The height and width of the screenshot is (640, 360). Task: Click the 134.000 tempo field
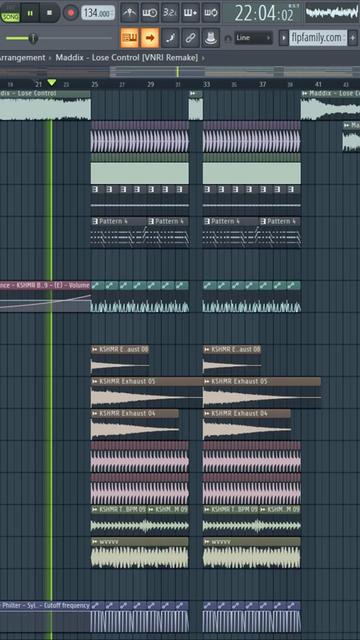[98, 13]
